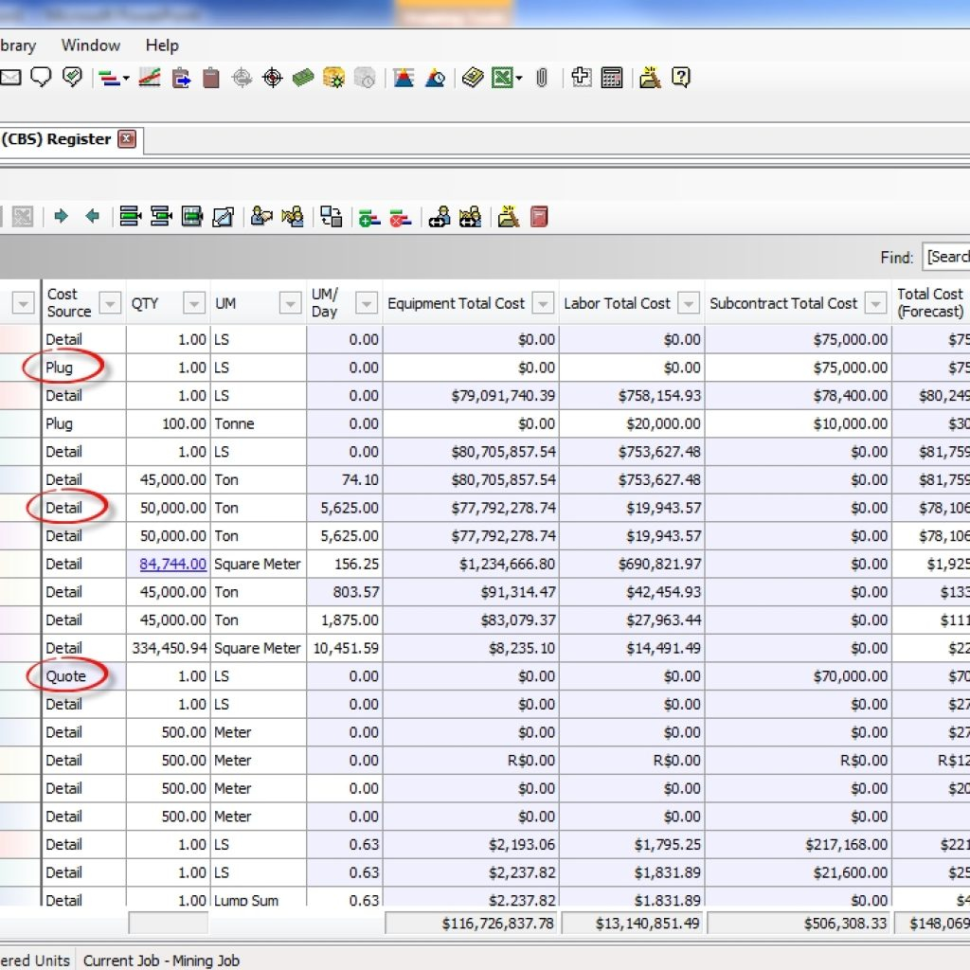Image resolution: width=970 pixels, height=970 pixels.
Task: Open the Window menu
Action: (x=91, y=45)
